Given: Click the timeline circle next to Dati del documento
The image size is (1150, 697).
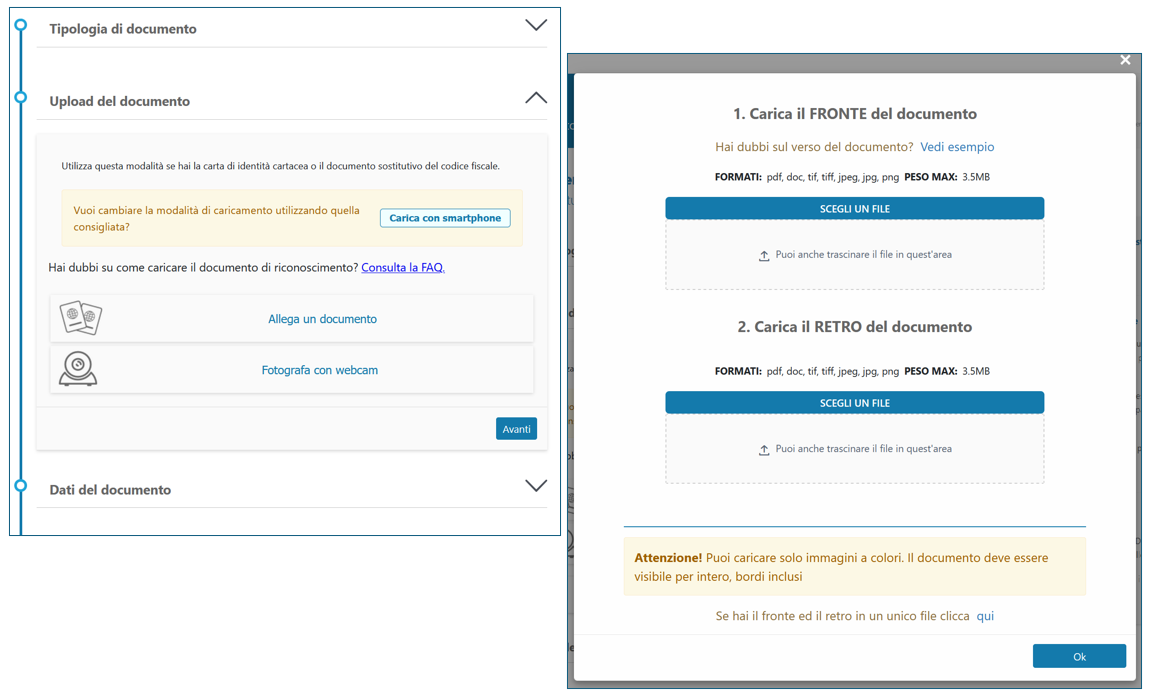Looking at the screenshot, I should click(x=20, y=486).
